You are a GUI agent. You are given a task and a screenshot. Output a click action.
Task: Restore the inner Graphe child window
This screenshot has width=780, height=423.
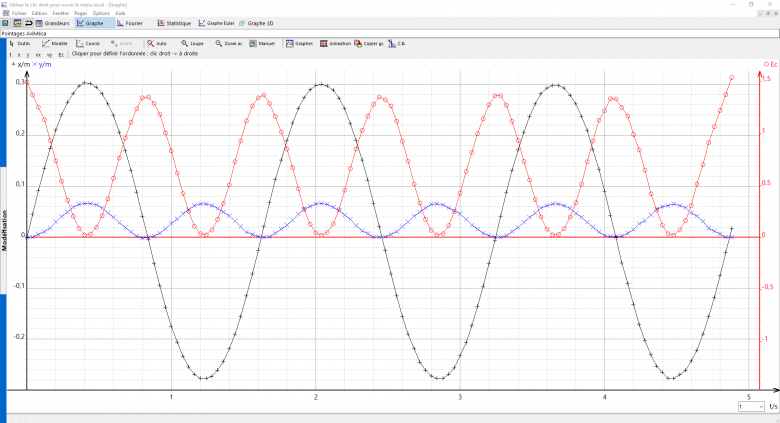point(768,13)
